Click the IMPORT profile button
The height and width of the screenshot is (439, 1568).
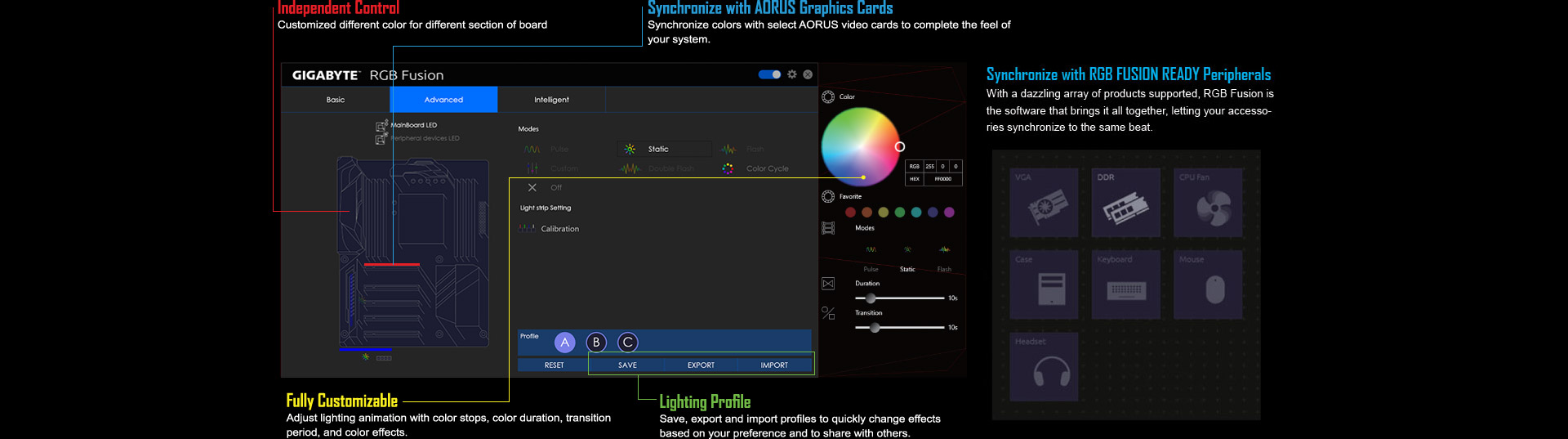pos(774,365)
